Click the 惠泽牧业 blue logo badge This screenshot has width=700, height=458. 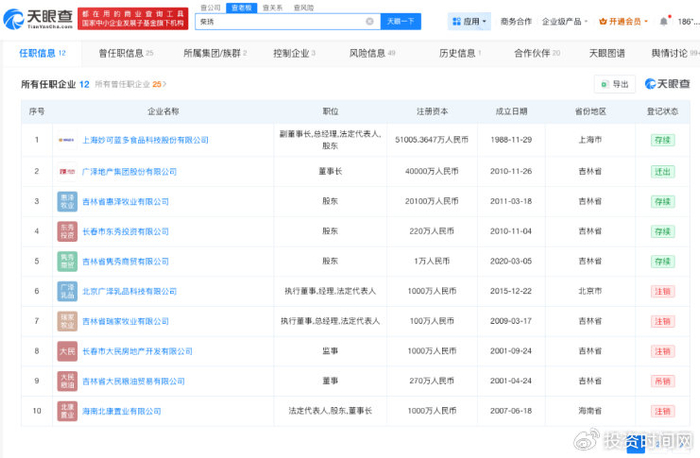click(66, 201)
